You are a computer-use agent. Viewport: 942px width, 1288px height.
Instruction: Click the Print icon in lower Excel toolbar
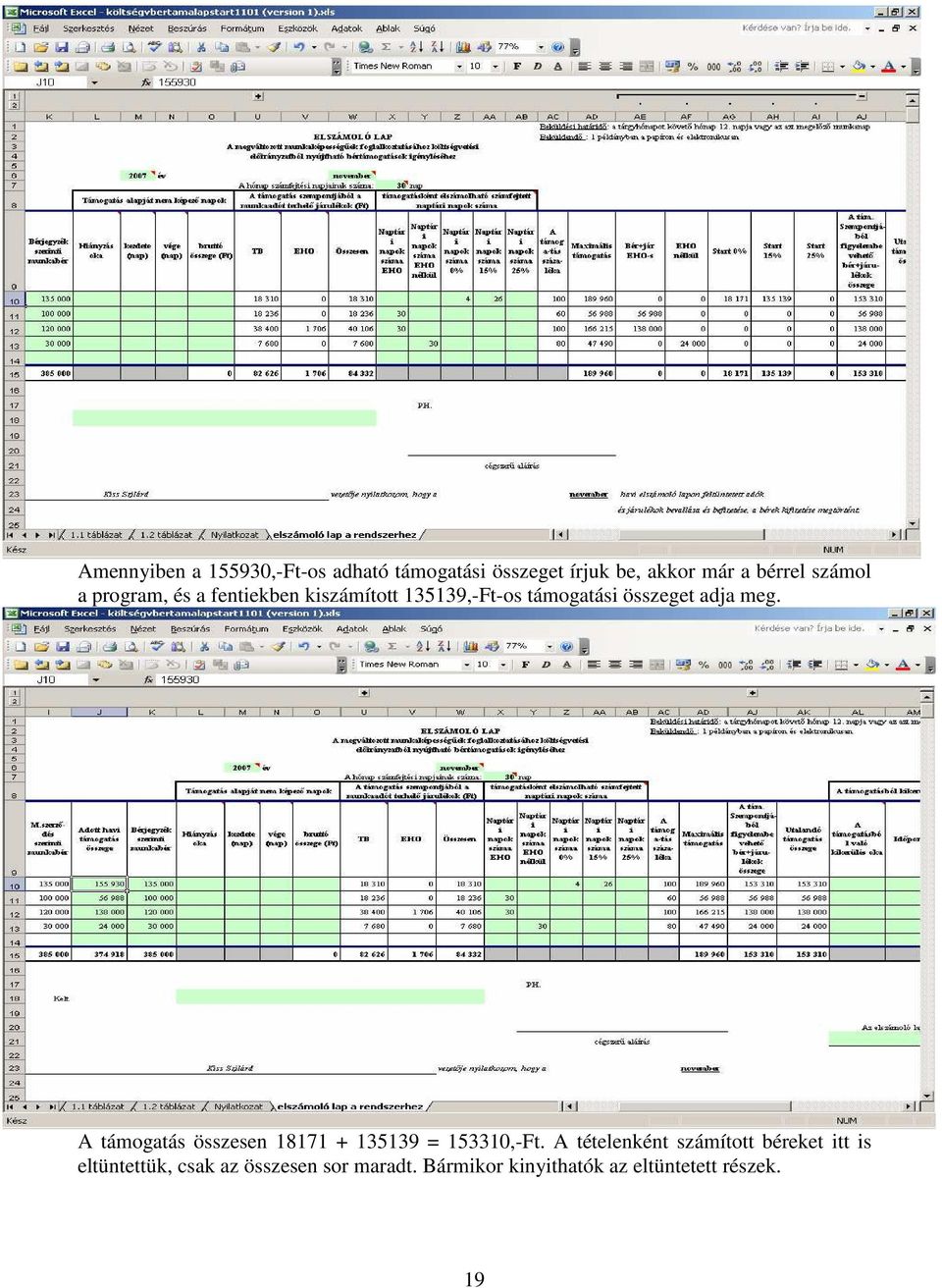click(109, 645)
